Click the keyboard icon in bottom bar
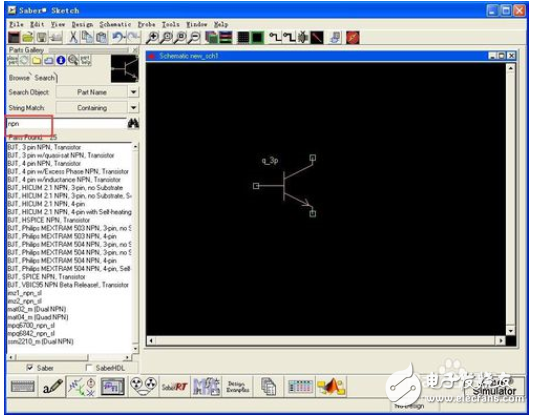This screenshot has width=533, height=415. 22,387
